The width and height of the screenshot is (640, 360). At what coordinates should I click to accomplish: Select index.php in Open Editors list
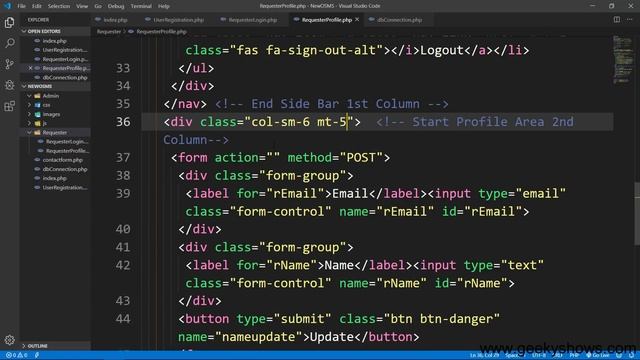(x=55, y=41)
